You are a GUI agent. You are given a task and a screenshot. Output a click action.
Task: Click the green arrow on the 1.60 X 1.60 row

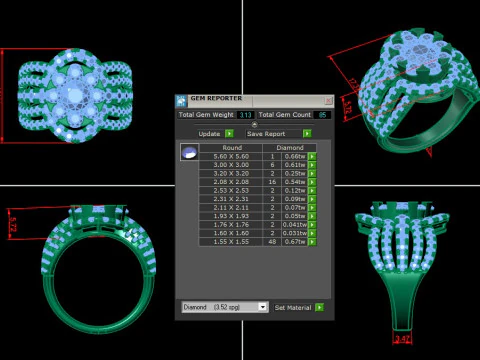point(312,233)
